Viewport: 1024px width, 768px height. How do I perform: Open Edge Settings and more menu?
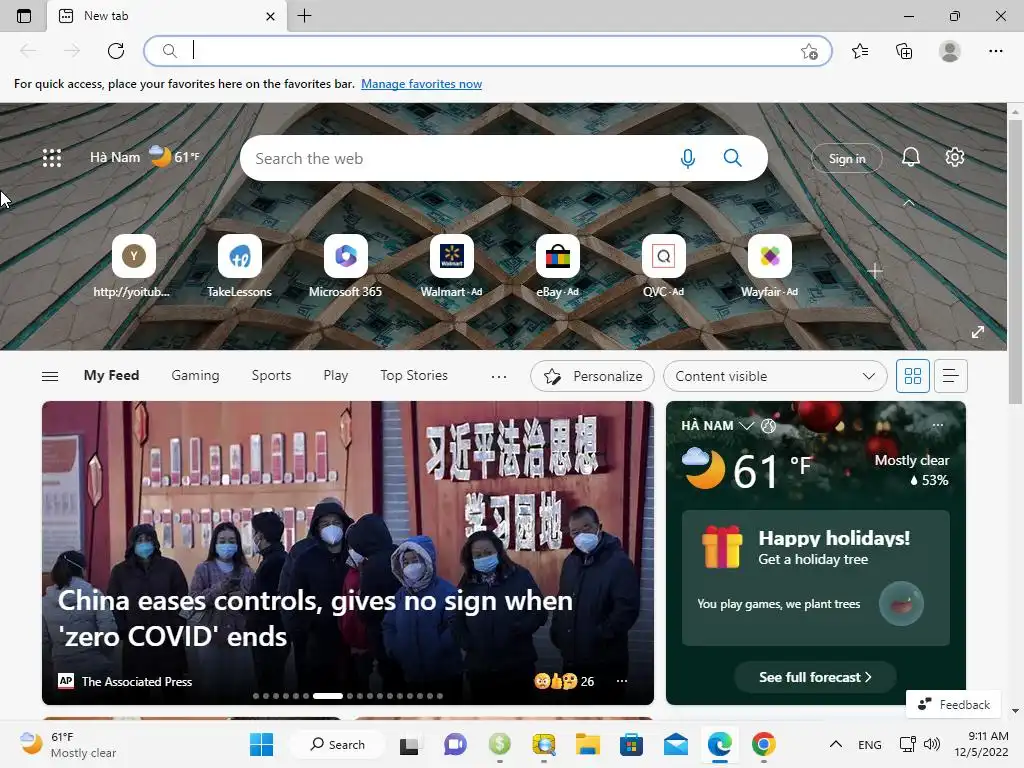click(x=996, y=51)
